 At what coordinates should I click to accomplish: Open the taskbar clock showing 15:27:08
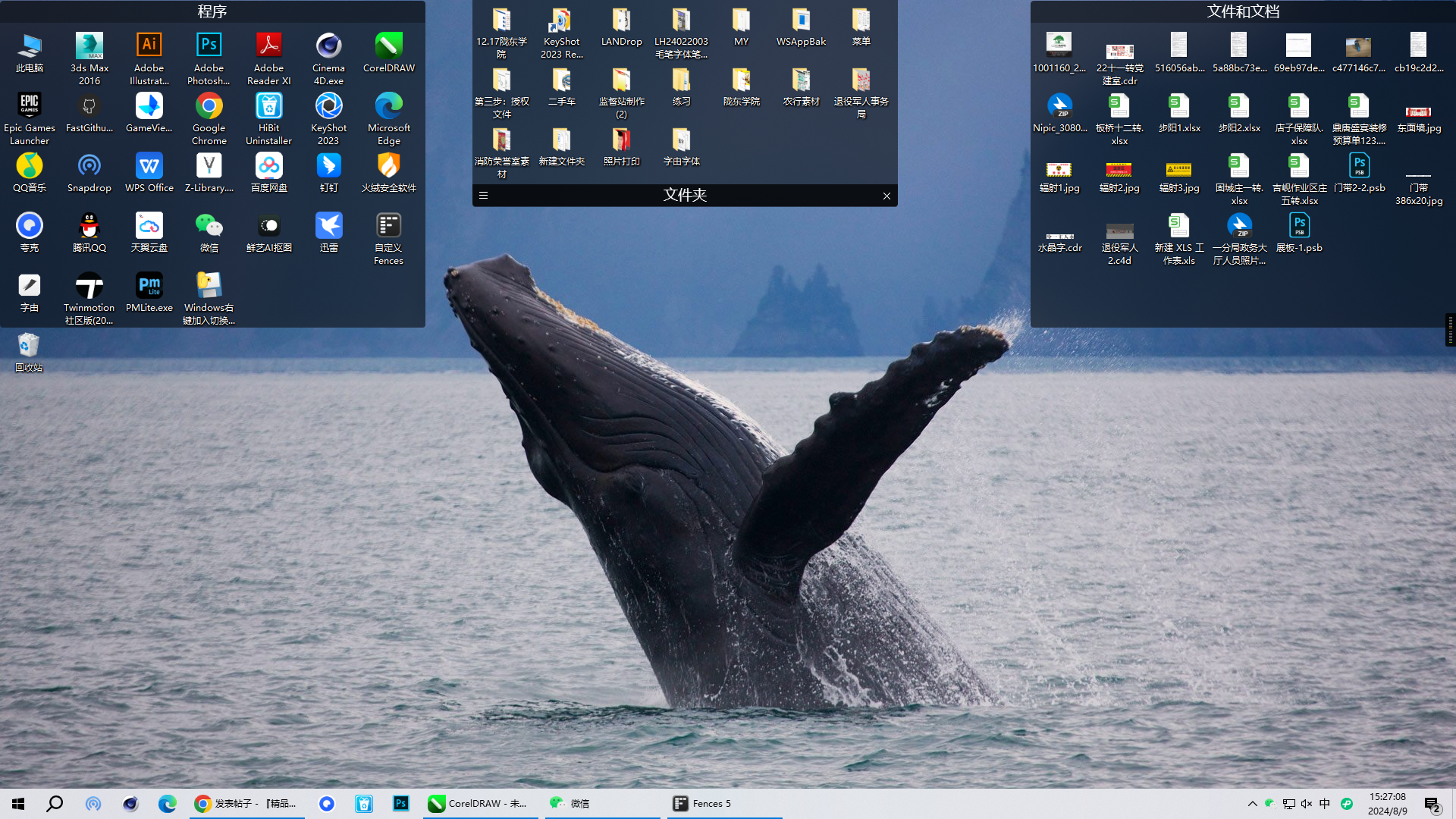coord(1387,804)
